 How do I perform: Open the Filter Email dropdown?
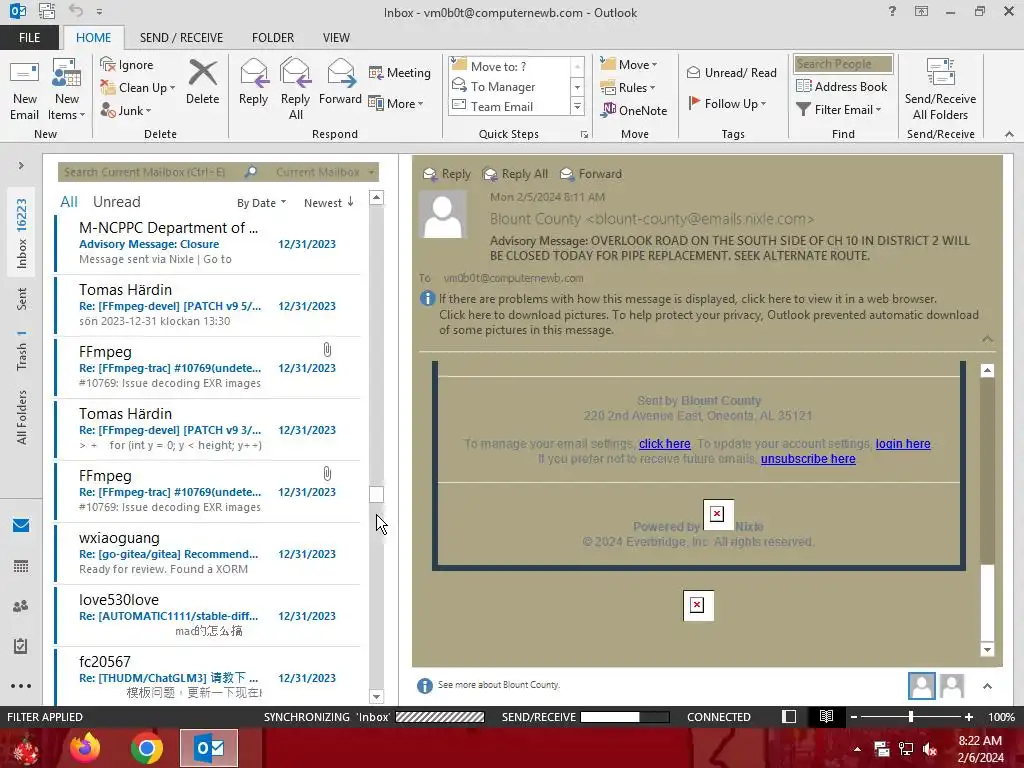839,110
